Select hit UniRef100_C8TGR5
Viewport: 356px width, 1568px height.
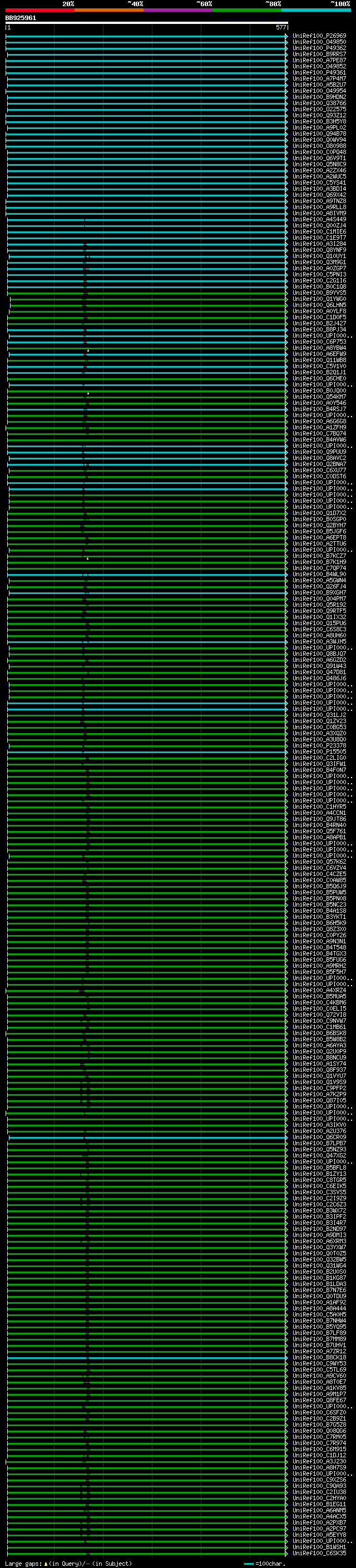pyautogui.click(x=319, y=1180)
